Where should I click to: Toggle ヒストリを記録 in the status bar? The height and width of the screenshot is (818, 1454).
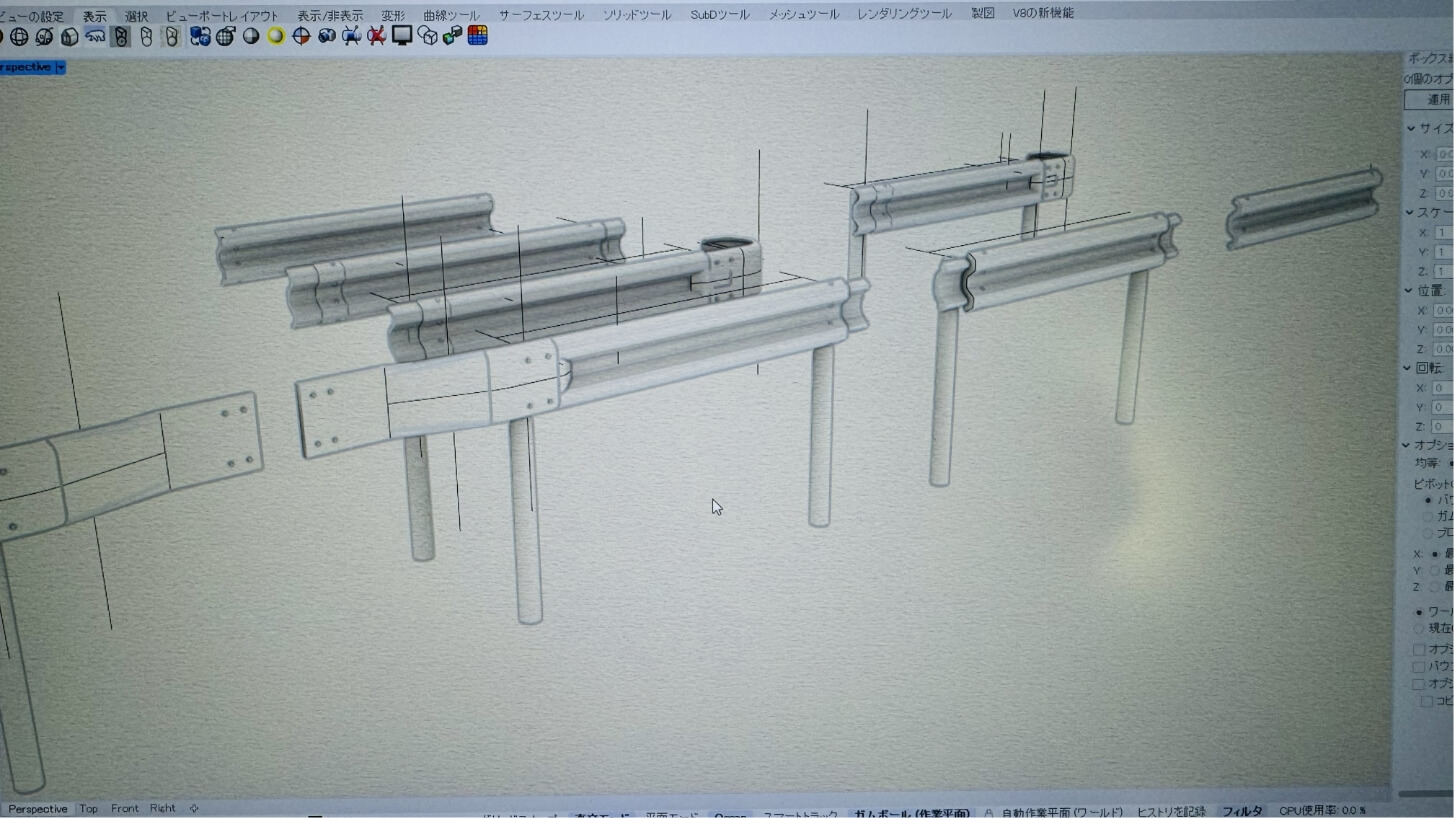click(x=1171, y=811)
